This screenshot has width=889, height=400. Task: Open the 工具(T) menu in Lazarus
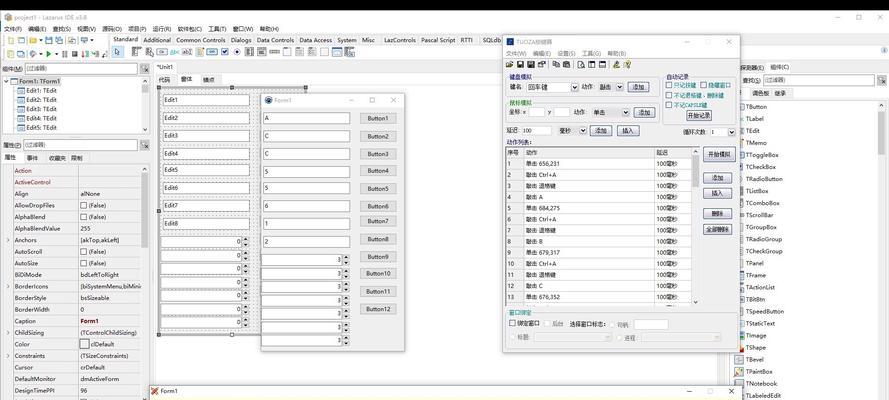217,29
